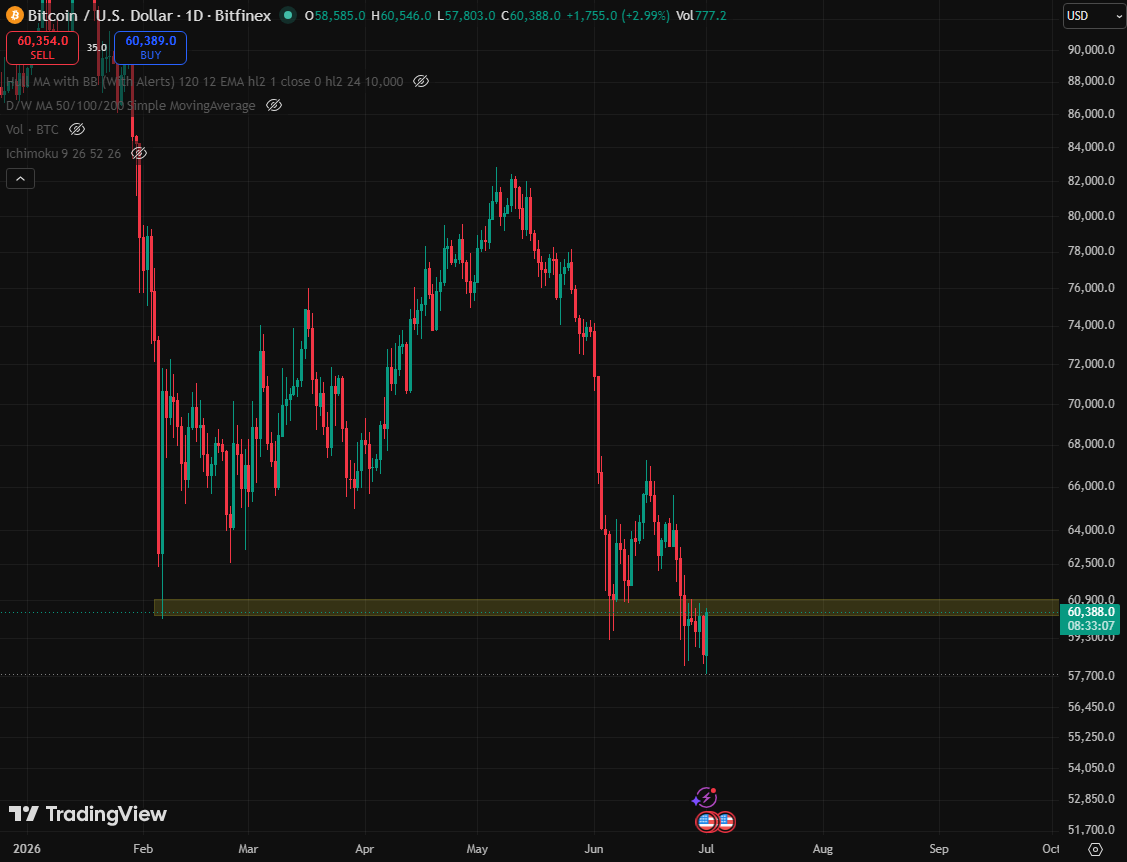Click the 2026 label on time axis
The width and height of the screenshot is (1127, 862).
[x=27, y=848]
